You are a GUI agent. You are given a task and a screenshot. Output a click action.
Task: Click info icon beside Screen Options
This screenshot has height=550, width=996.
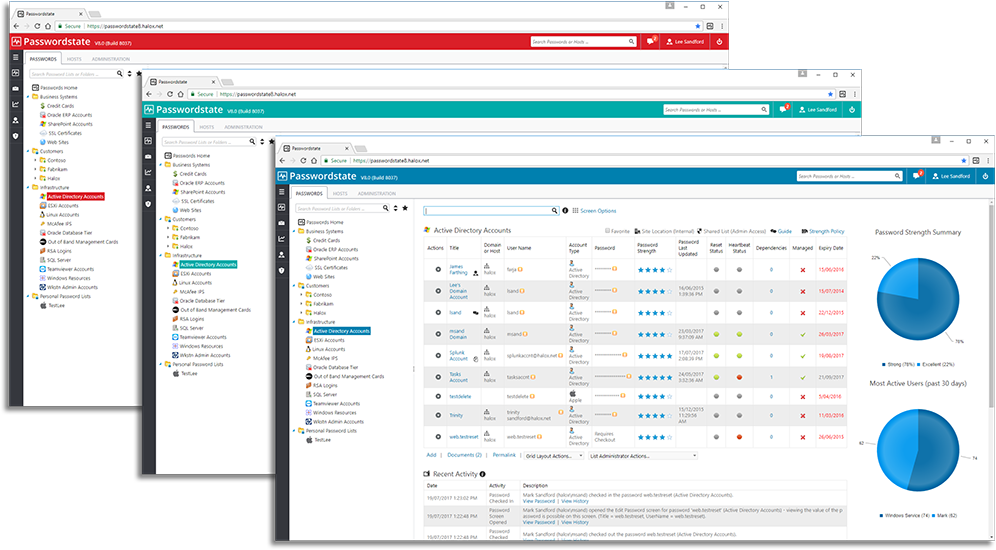click(565, 210)
